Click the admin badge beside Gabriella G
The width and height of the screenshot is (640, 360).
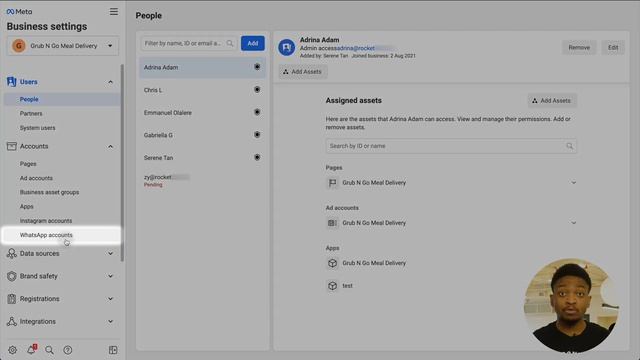tap(257, 134)
